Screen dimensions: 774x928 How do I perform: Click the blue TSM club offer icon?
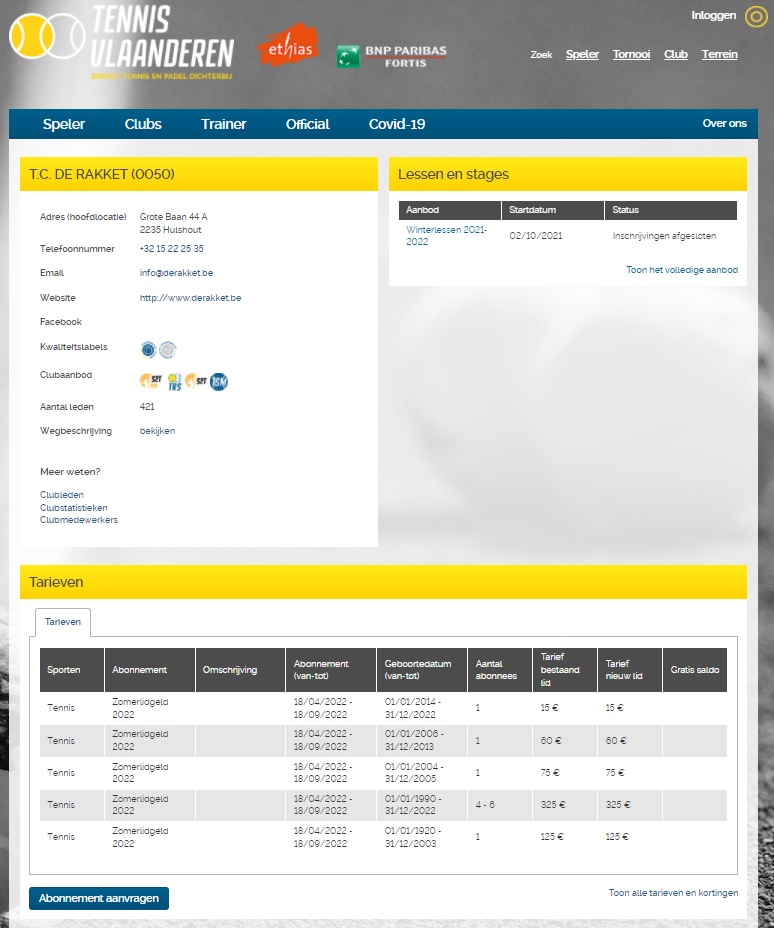(219, 382)
